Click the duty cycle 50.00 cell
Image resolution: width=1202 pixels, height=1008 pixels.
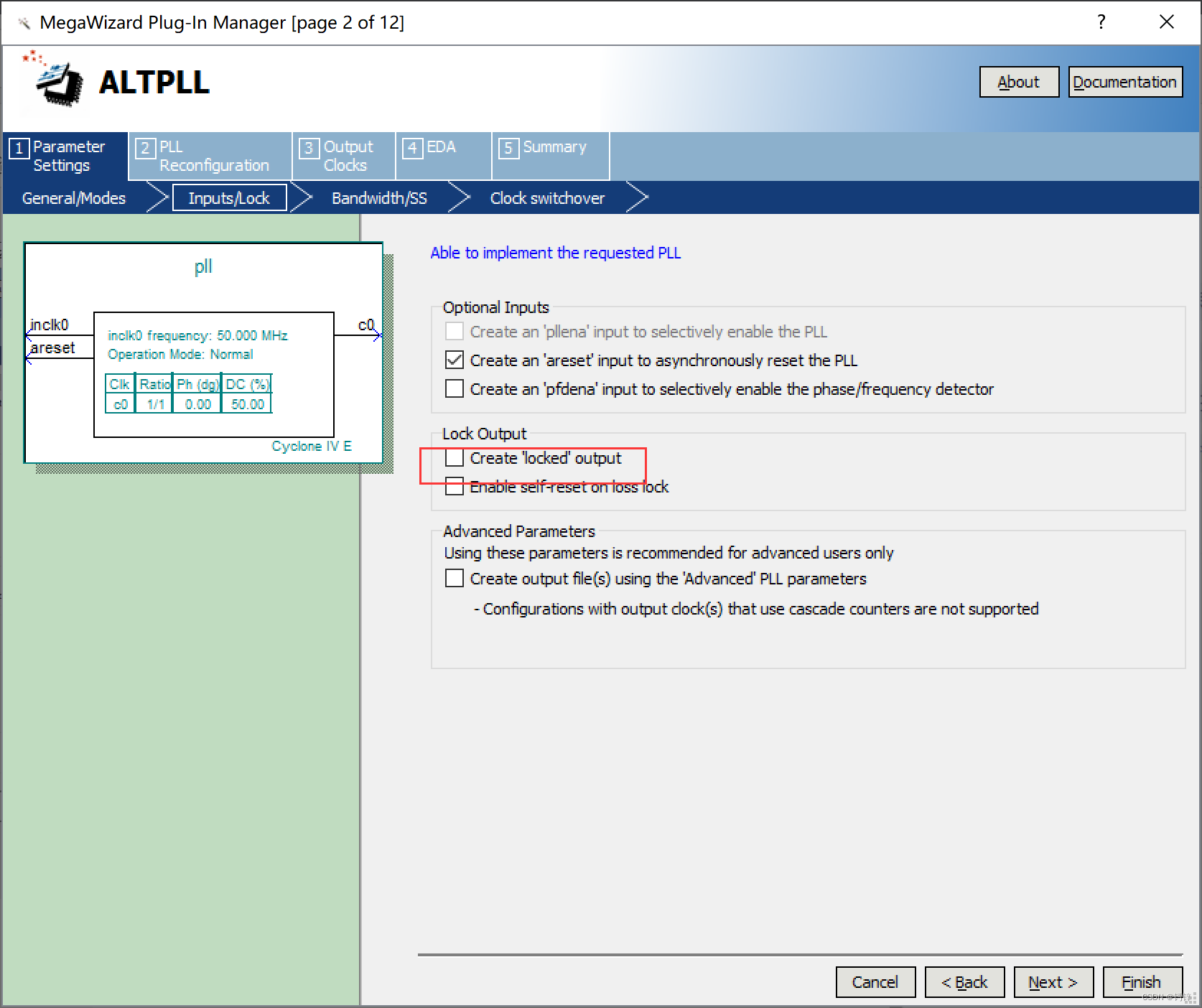coord(247,404)
